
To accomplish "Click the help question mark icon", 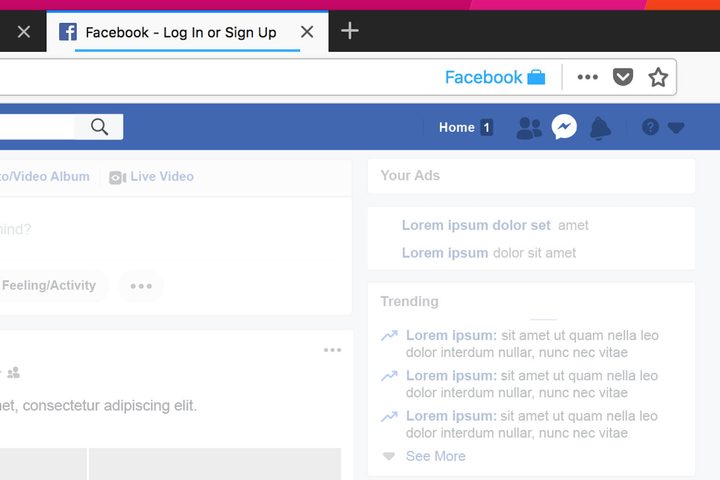I will 650,127.
